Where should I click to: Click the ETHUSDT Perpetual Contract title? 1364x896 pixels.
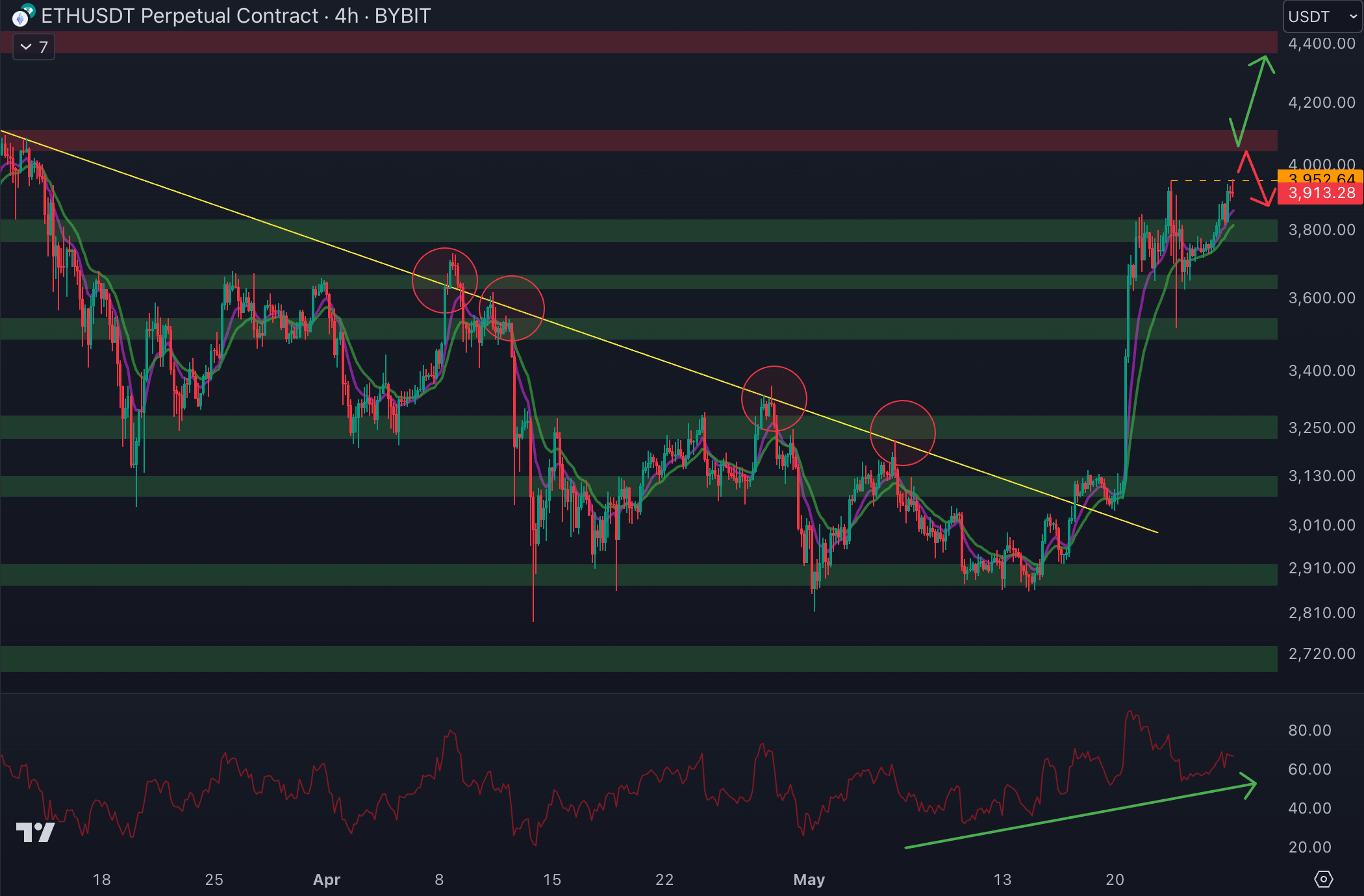pos(179,16)
